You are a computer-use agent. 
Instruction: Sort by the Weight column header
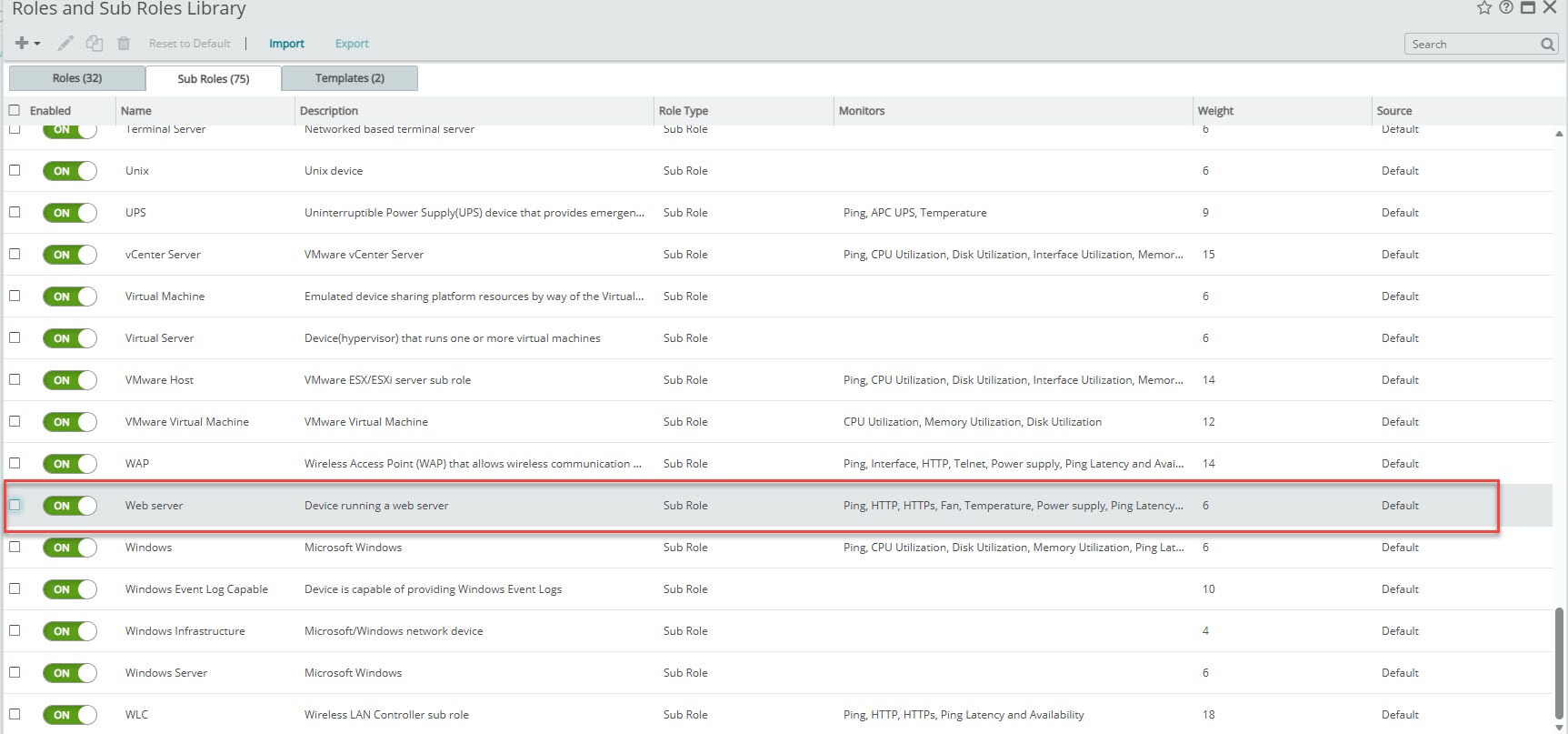[1215, 111]
